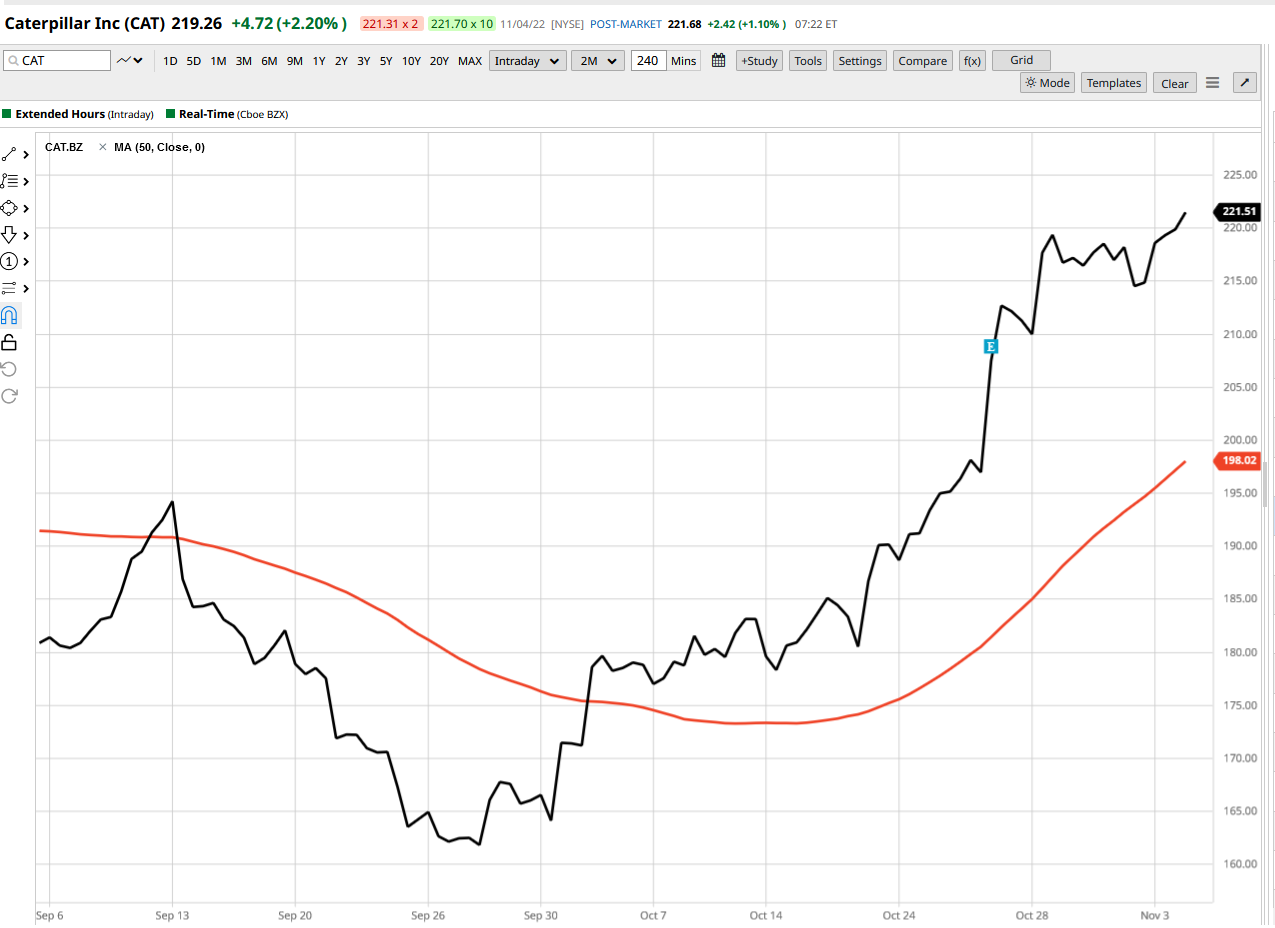Image resolution: width=1275 pixels, height=928 pixels.
Task: Click the red 221.31 x 2 bid box
Action: click(391, 23)
